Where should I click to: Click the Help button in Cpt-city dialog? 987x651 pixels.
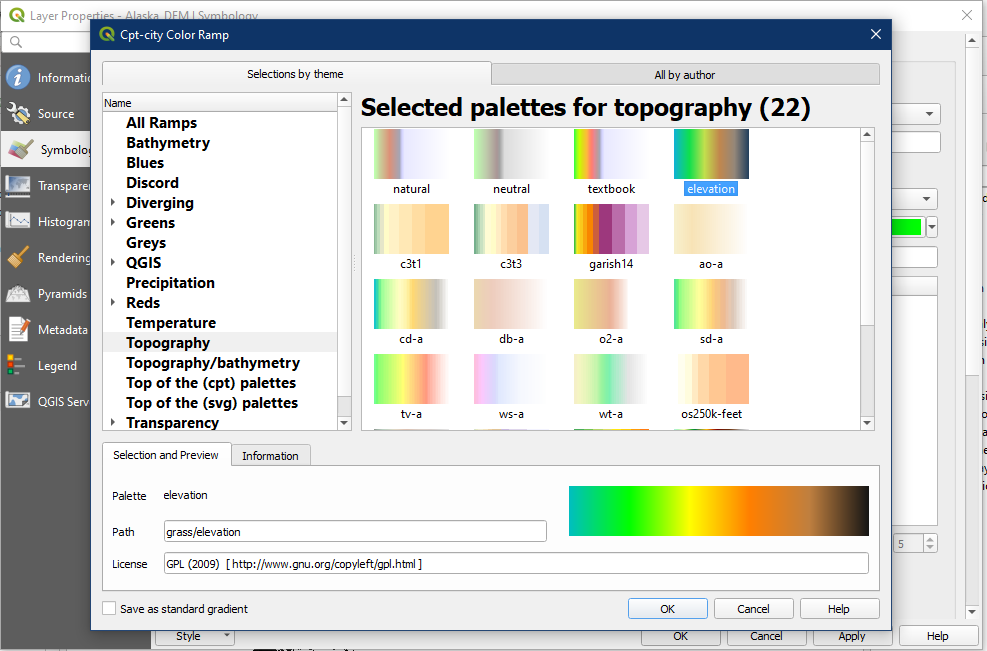(x=838, y=609)
